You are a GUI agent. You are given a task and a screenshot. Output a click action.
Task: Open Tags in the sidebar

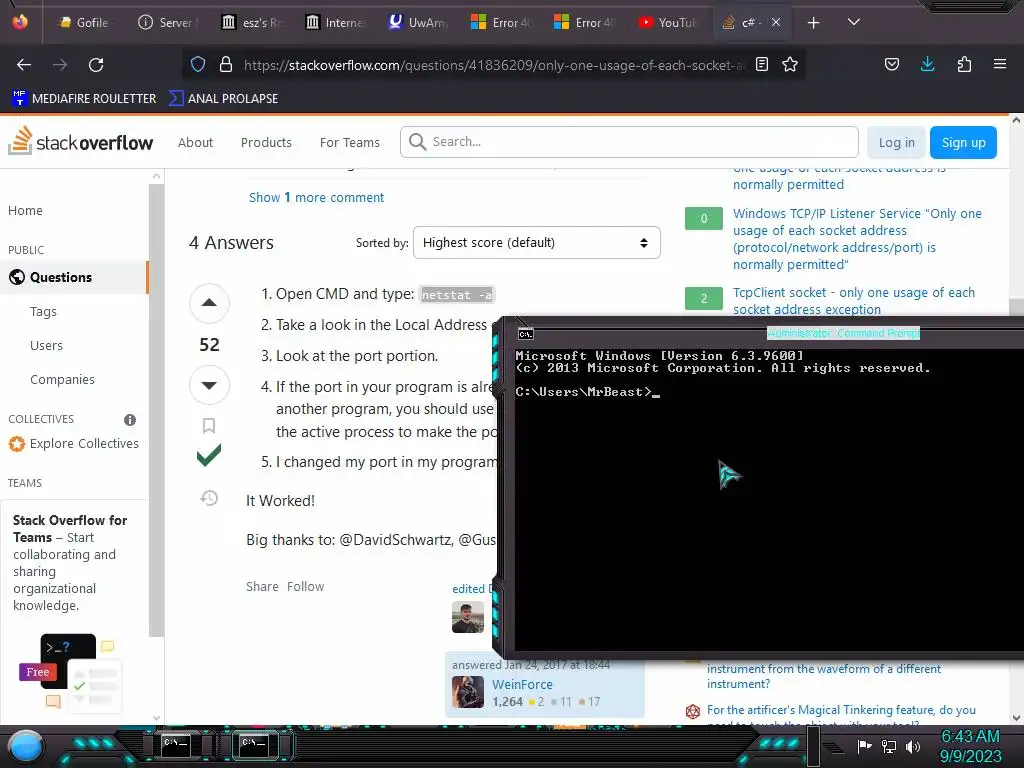coord(43,312)
